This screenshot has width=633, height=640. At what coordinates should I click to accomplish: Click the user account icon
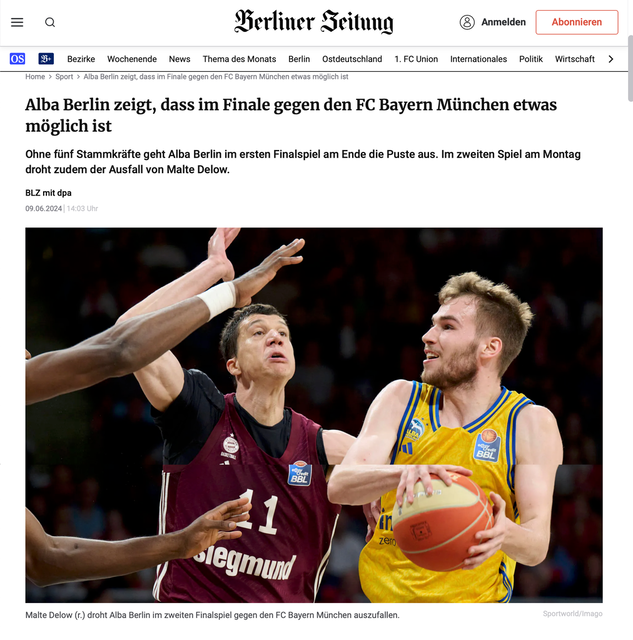(x=467, y=22)
